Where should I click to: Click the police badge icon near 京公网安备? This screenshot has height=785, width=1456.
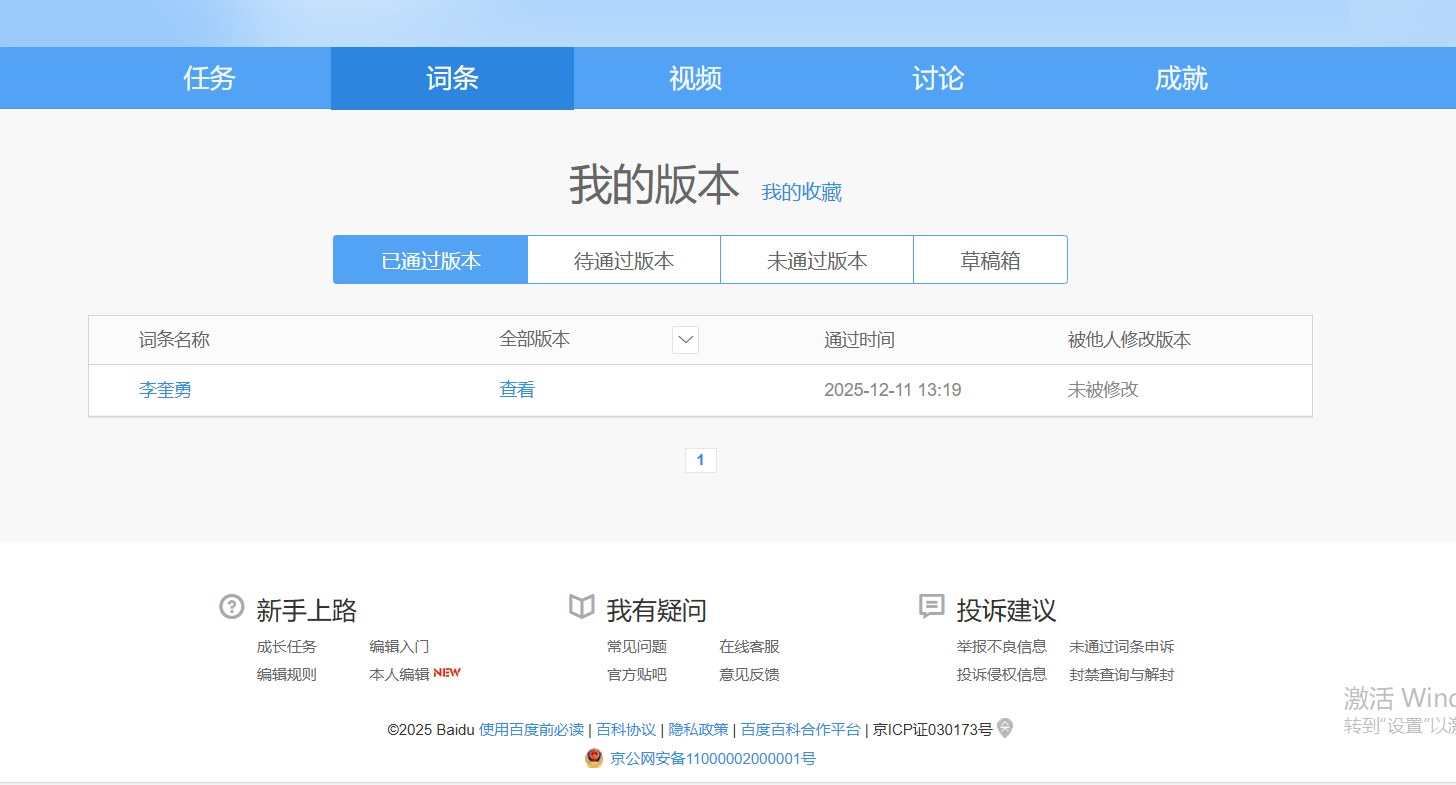pos(594,758)
